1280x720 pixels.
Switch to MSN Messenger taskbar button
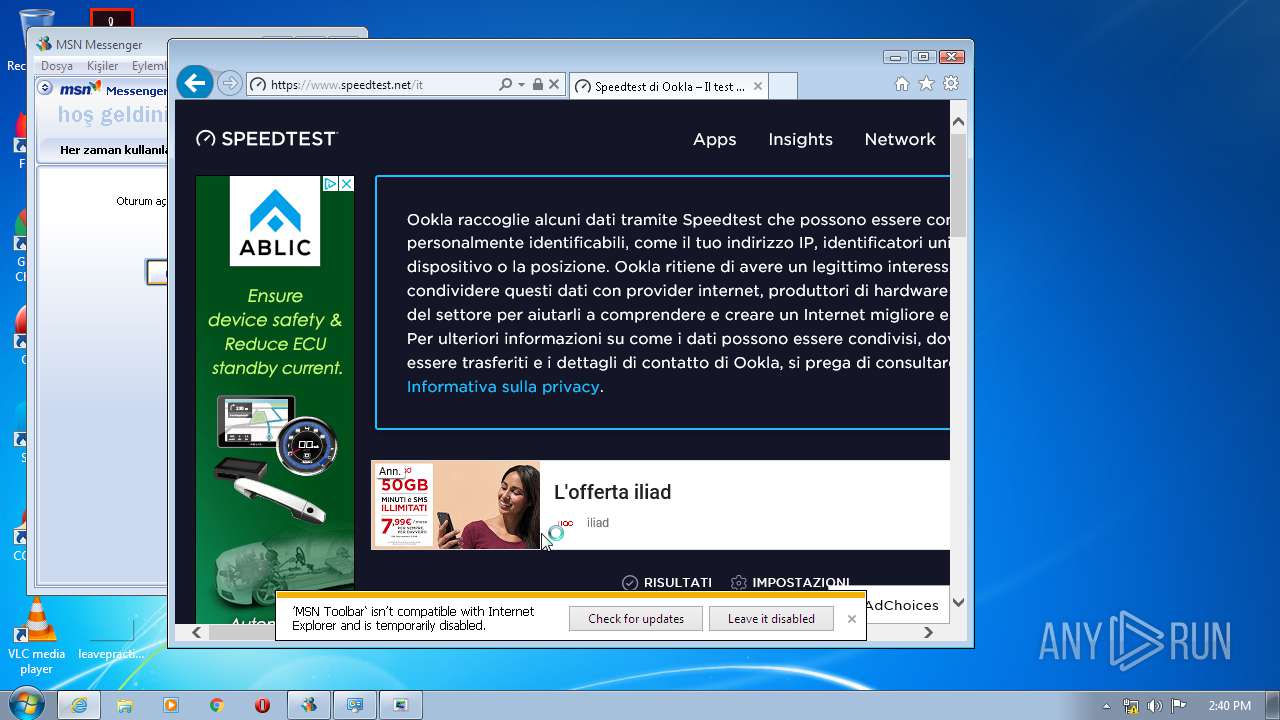tap(309, 705)
